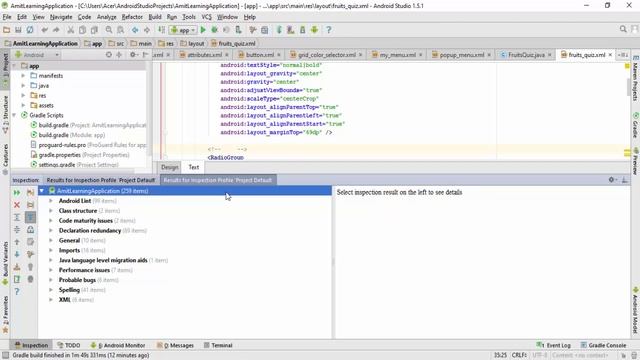Redo the action using toolbar arrow
640x360 pixels.
pos(56,30)
